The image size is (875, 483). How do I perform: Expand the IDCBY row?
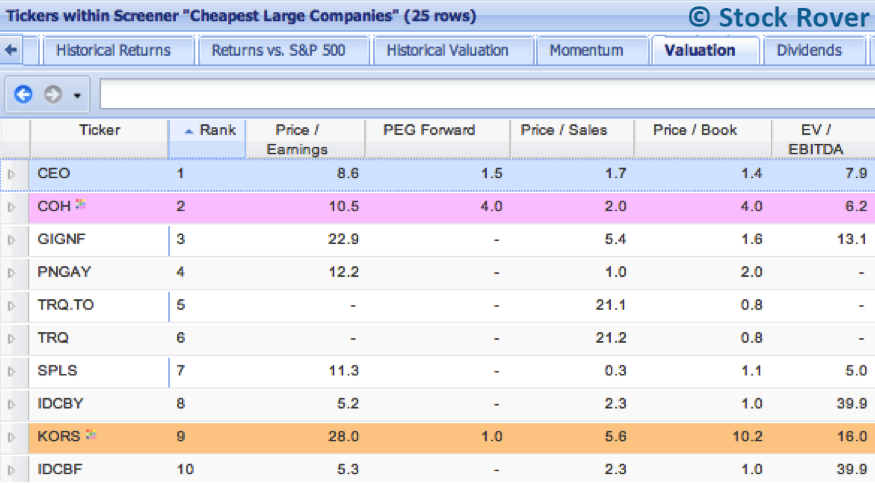coord(11,404)
